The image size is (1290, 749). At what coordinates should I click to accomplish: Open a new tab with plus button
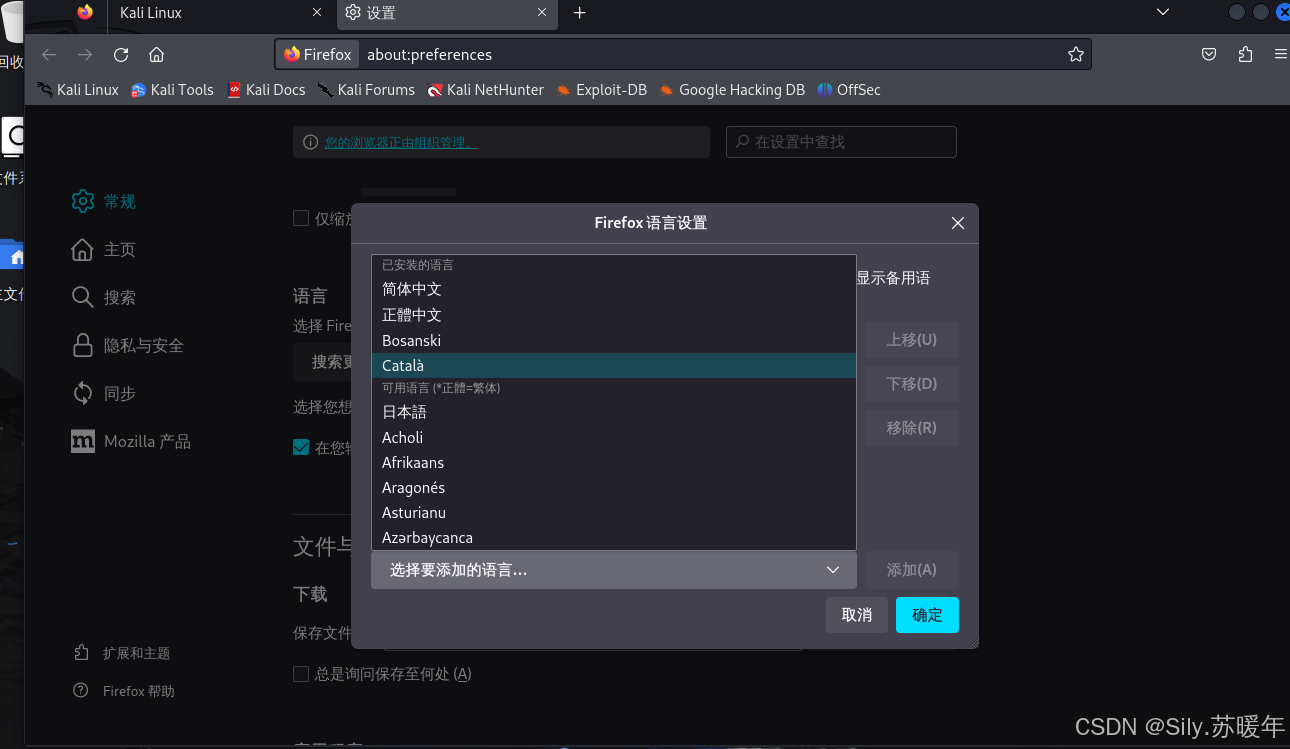(x=579, y=13)
